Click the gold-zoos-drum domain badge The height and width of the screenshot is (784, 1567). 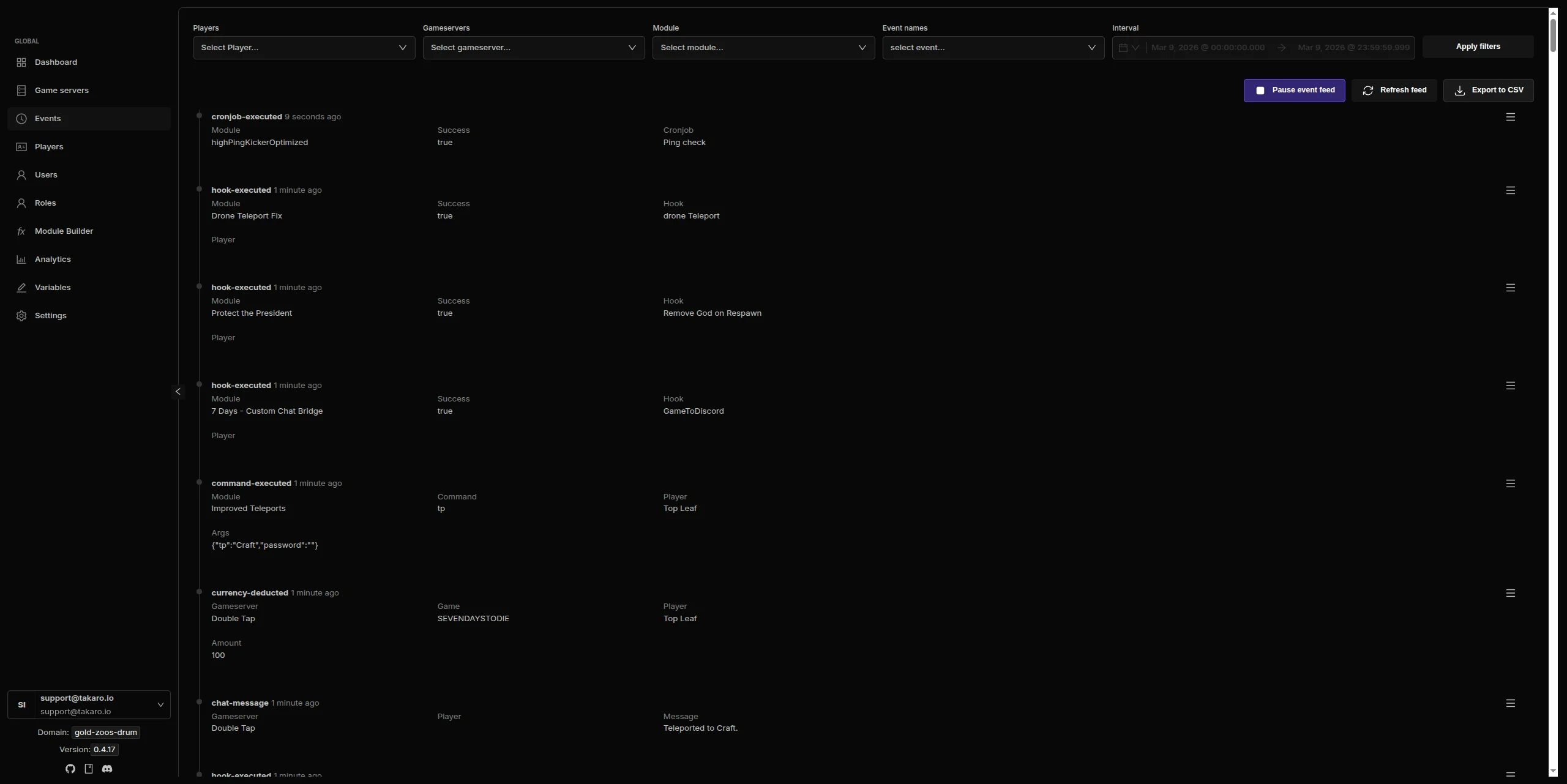coord(105,732)
